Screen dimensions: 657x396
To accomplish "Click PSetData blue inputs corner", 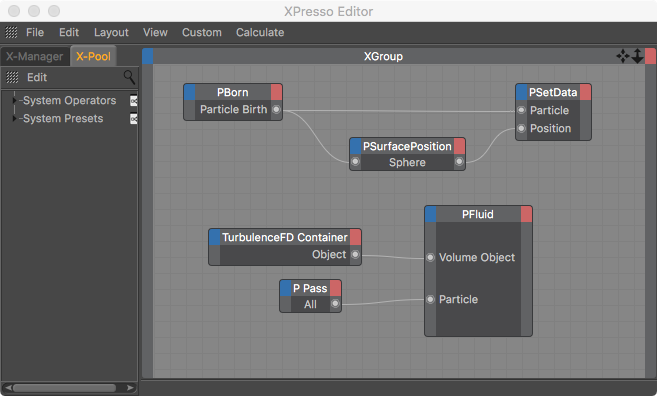I will pos(522,92).
